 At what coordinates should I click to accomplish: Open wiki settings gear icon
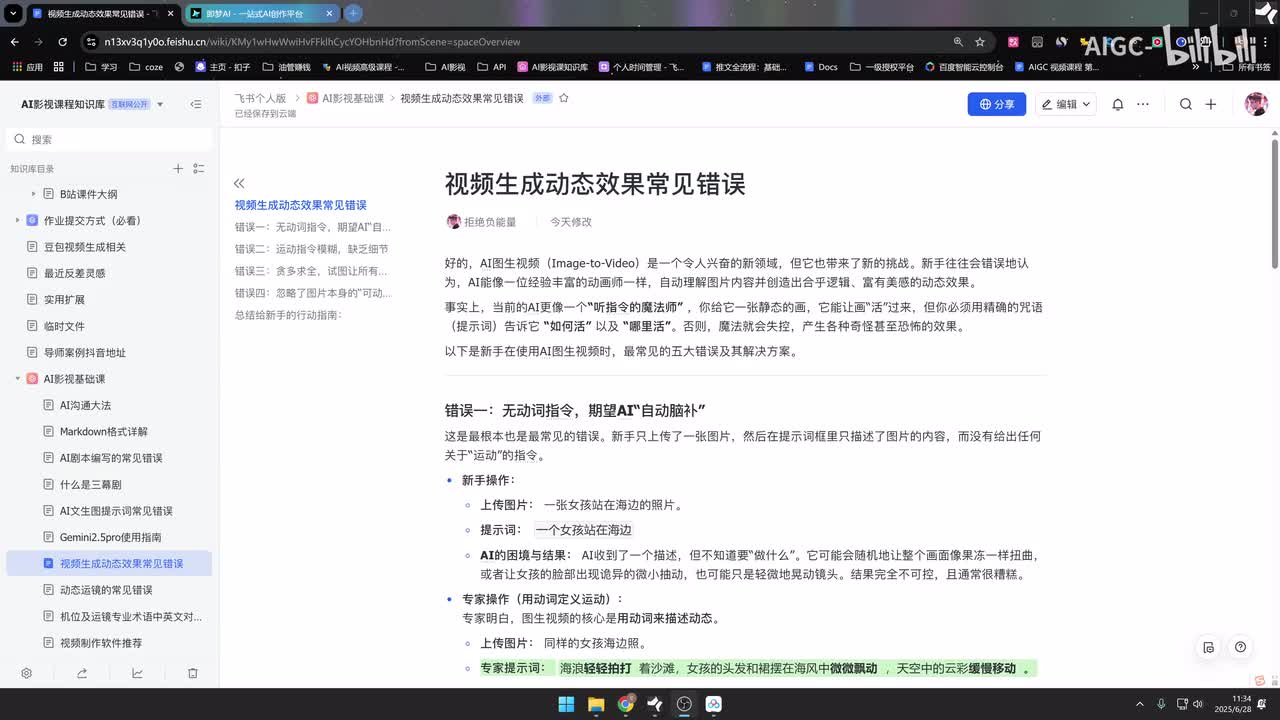(27, 673)
